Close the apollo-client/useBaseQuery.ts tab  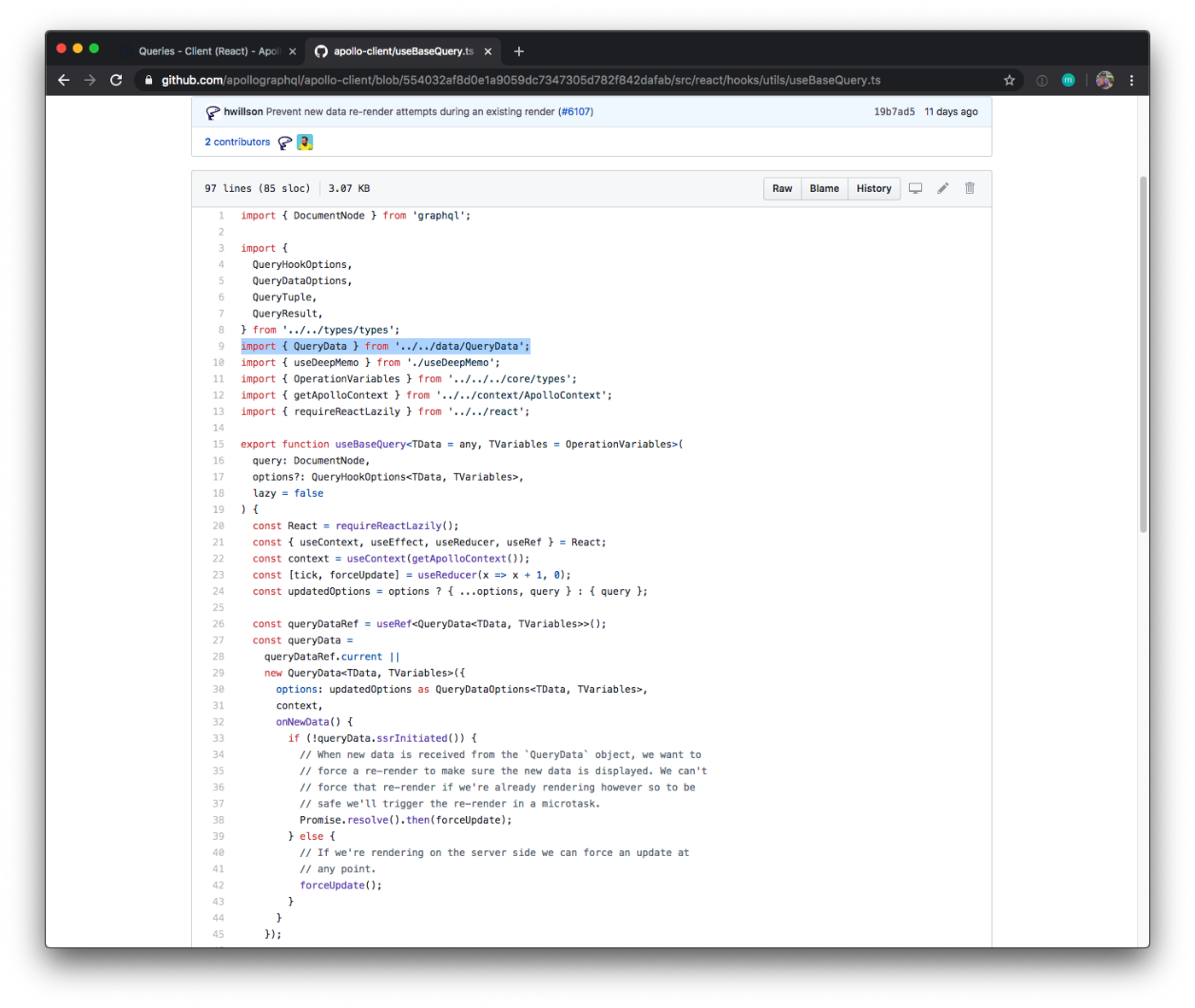tap(488, 51)
